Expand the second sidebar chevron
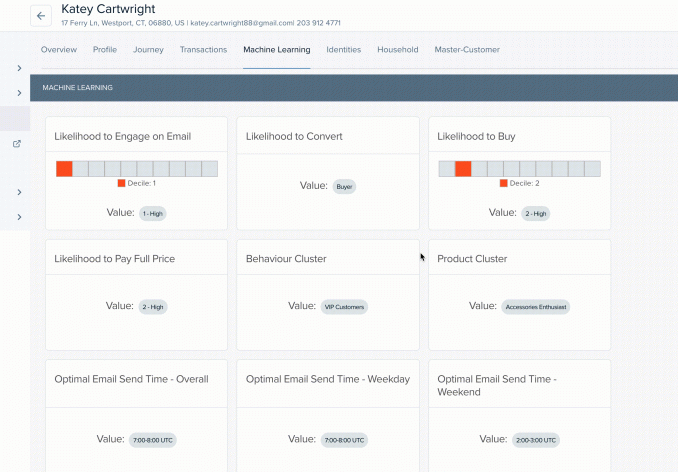 pyautogui.click(x=19, y=93)
